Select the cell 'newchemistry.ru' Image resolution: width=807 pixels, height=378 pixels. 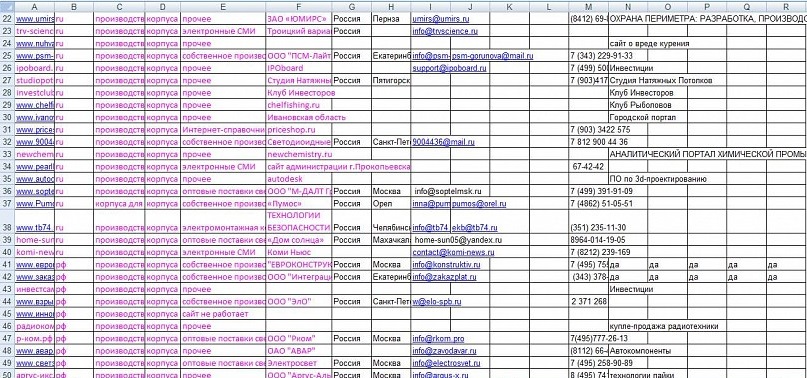299,154
